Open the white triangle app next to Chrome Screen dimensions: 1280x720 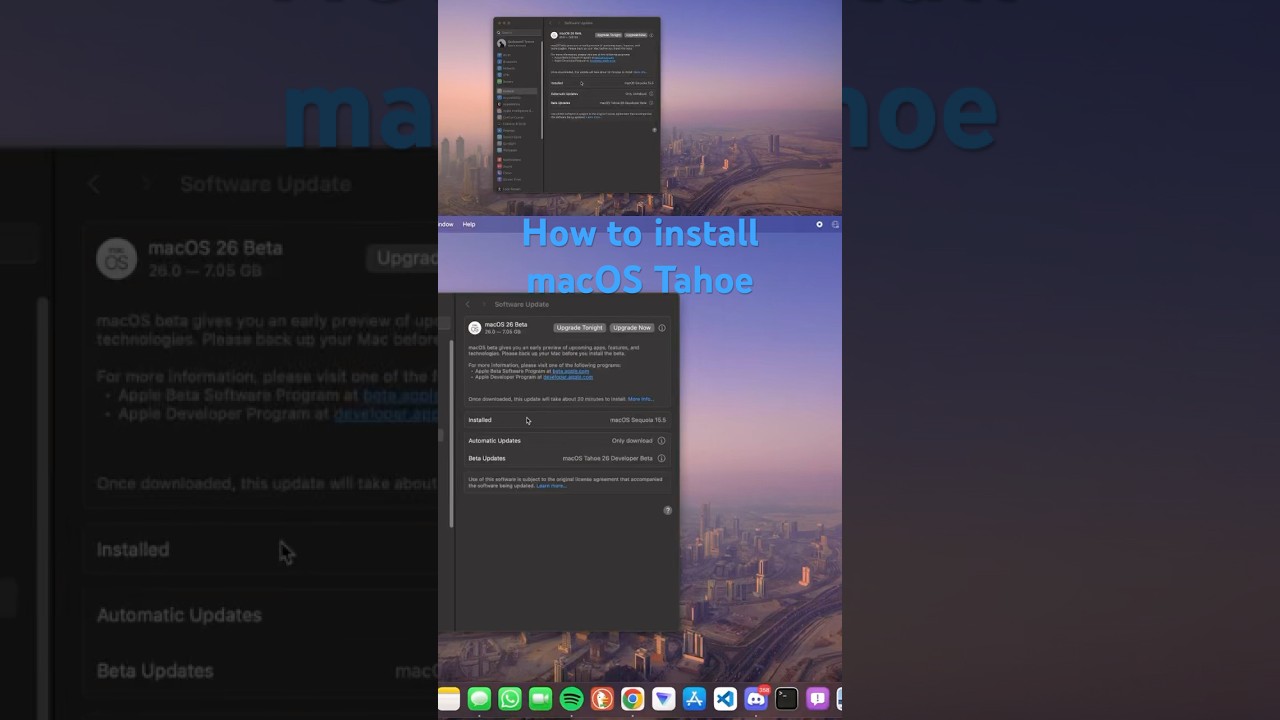point(664,699)
